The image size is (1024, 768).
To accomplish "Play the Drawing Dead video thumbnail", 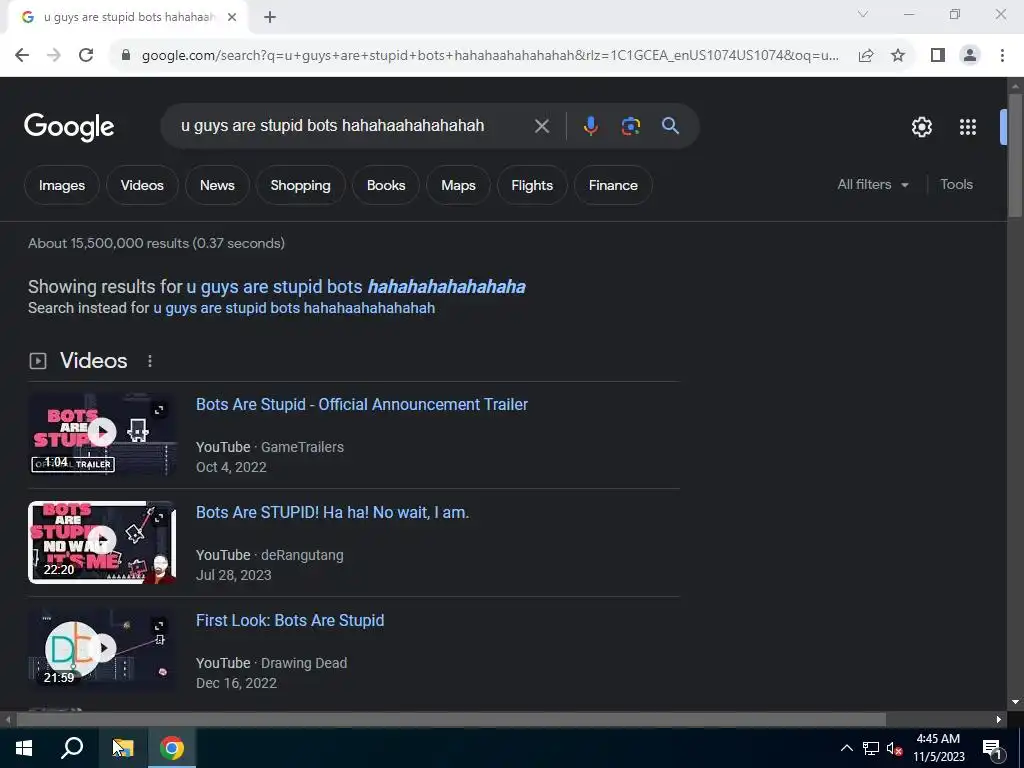I will click(103, 648).
